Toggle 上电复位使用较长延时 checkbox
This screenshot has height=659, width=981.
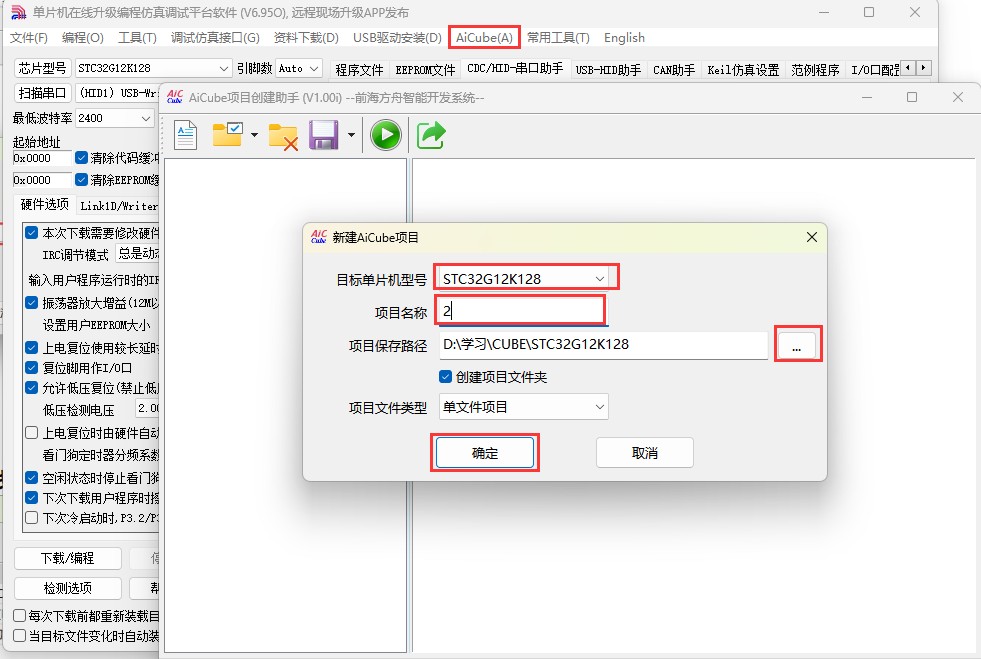[x=31, y=347]
